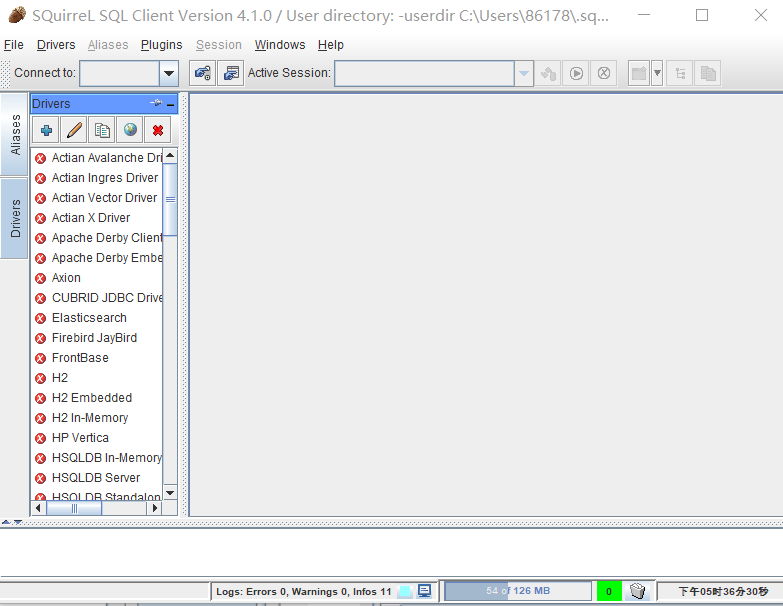Click the green open sessions counter showing 0
Screen dimensions: 783x606
pos(609,591)
